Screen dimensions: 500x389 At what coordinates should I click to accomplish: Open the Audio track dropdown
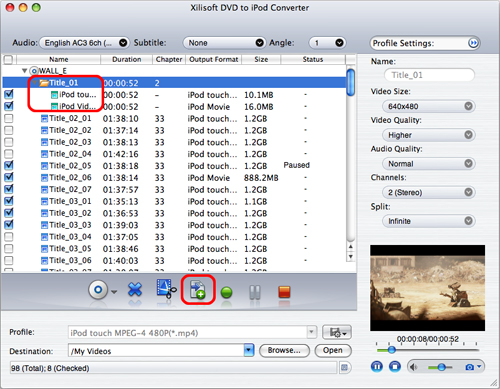(84, 43)
